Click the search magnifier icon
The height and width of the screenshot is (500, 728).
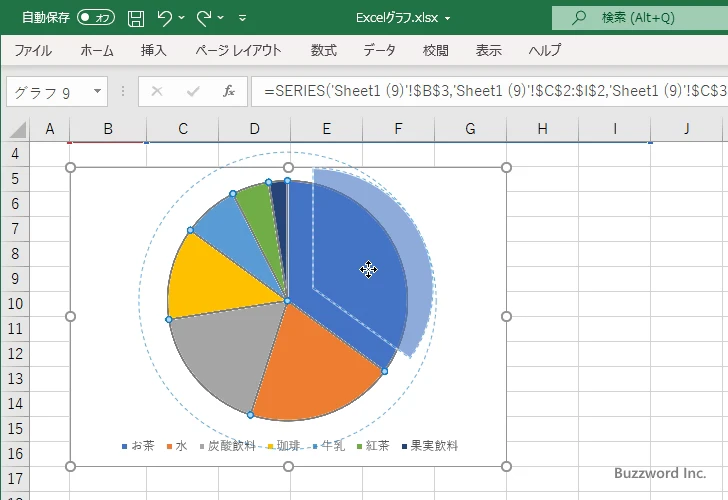point(578,17)
